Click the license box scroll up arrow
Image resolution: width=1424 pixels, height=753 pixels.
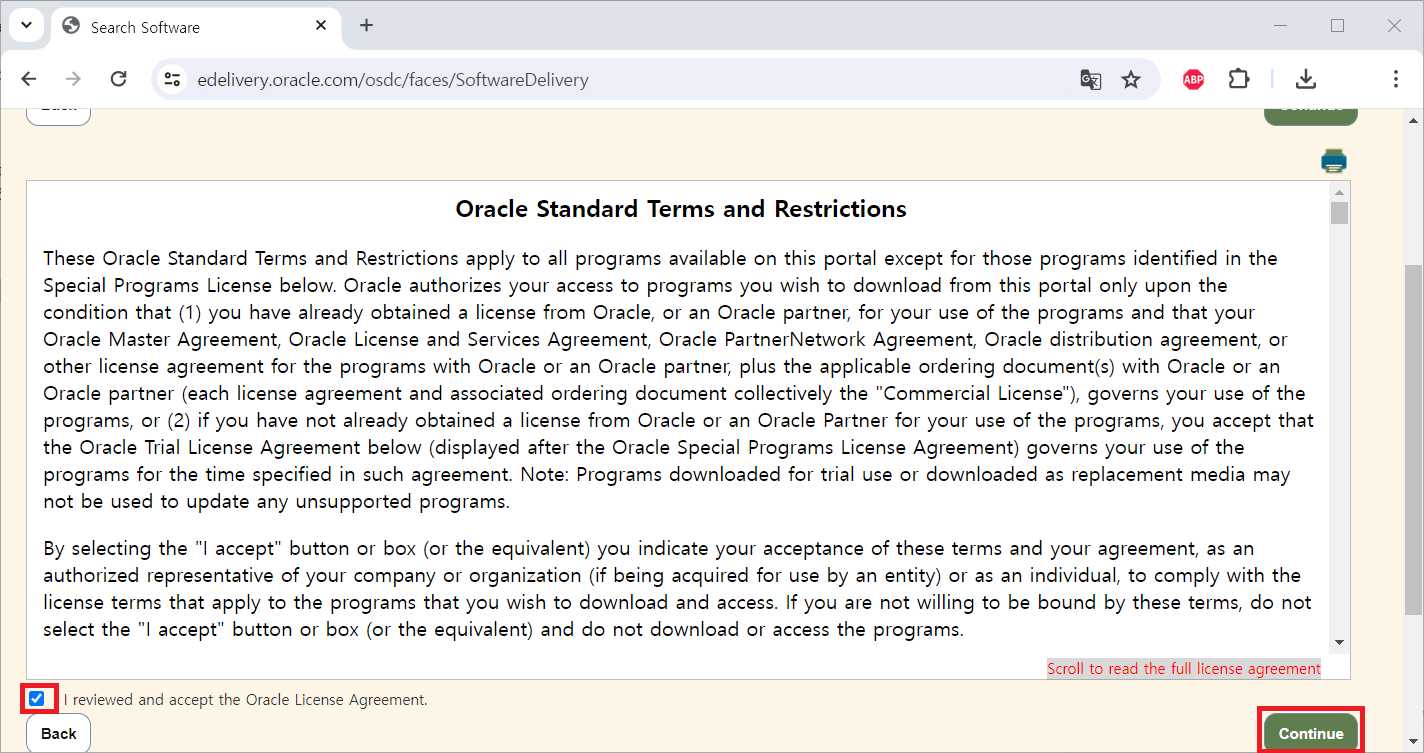[x=1340, y=191]
